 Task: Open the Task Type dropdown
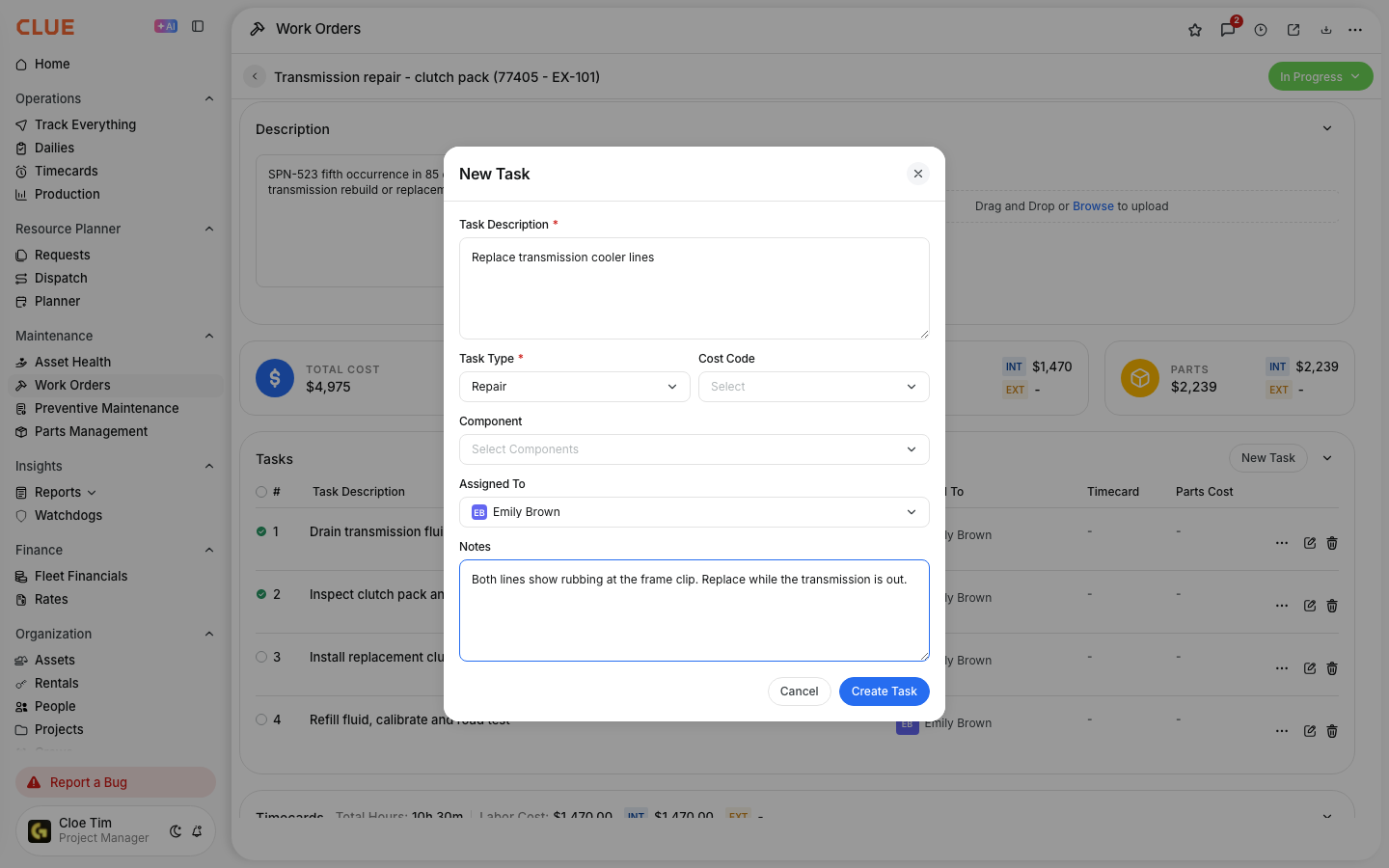(575, 387)
